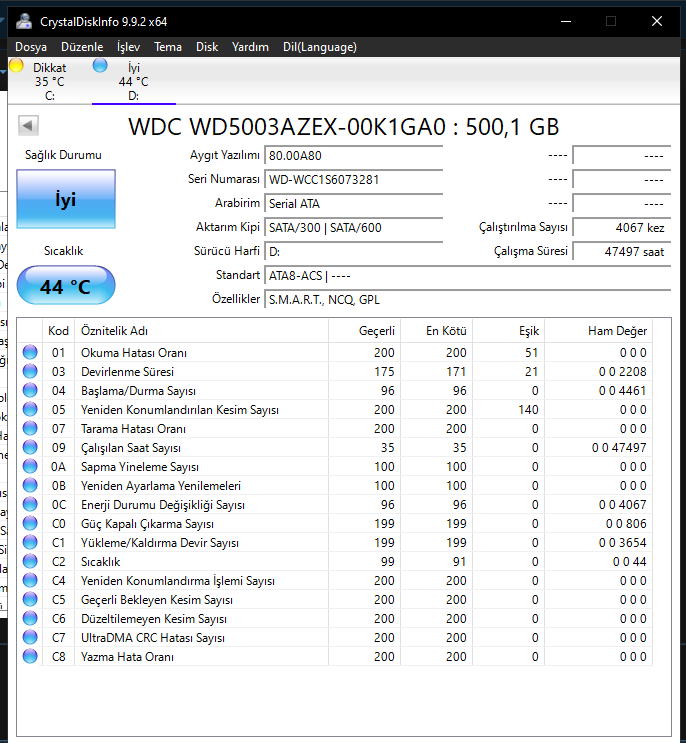Click the Ham Değer column header
The image size is (686, 743).
[x=598, y=331]
